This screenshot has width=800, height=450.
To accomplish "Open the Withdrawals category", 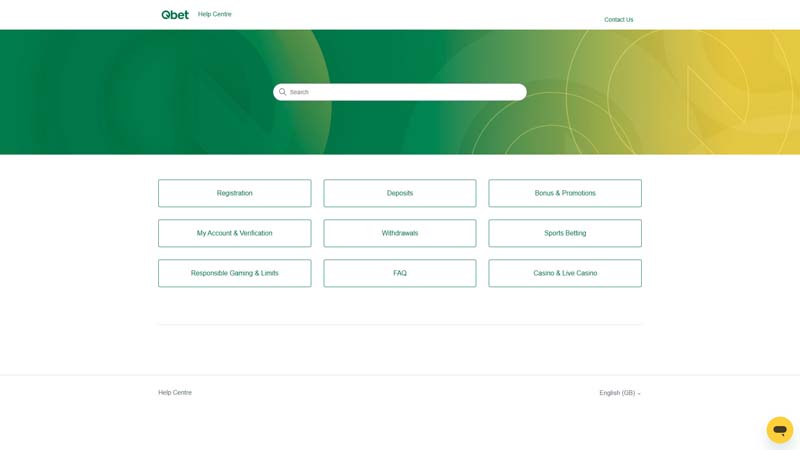I will point(400,233).
